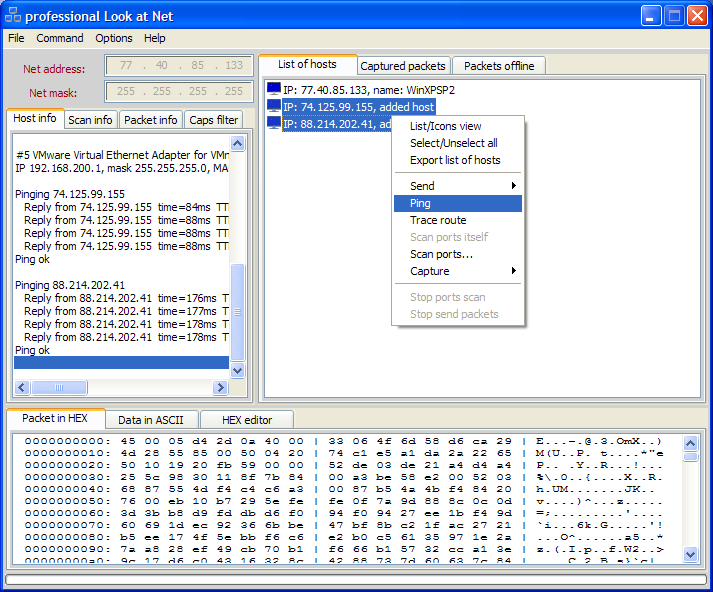Click Ping in the context menu

pyautogui.click(x=458, y=203)
